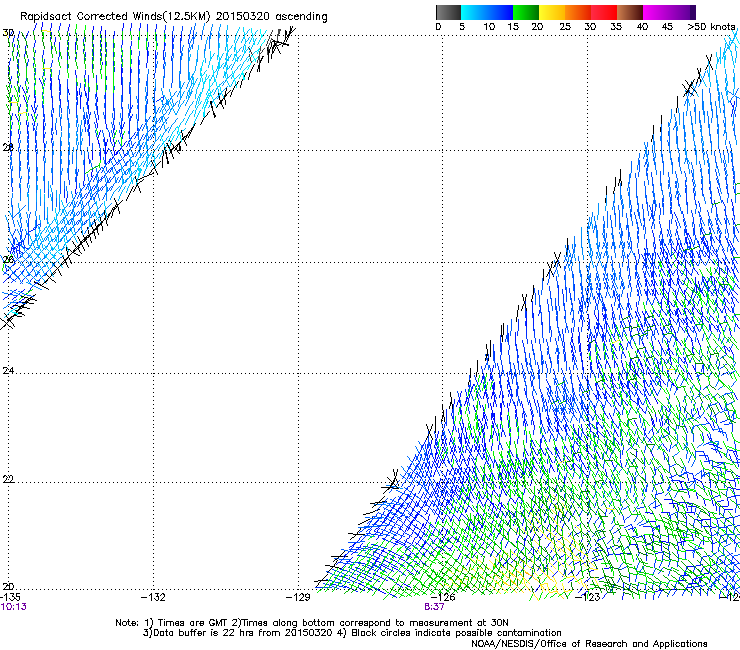Click the orange 25-30 knots legend segment
The width and height of the screenshot is (740, 650).
578,12
